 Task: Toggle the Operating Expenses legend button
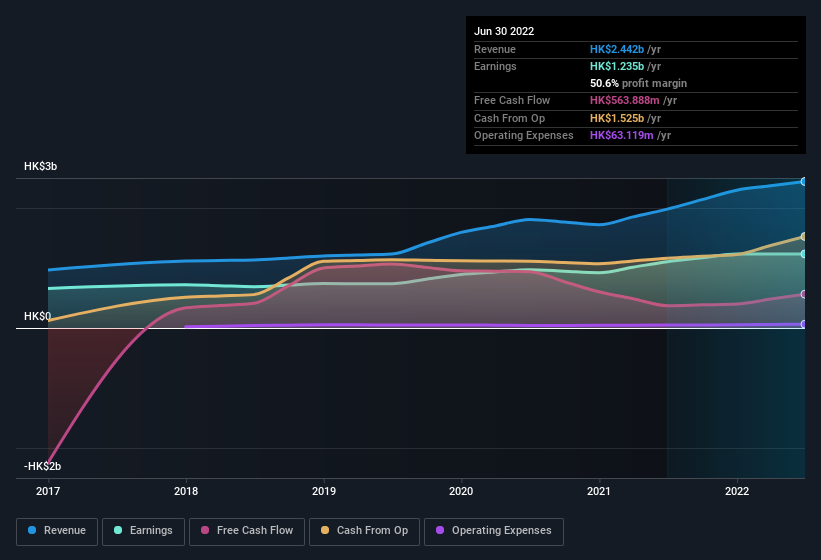494,532
